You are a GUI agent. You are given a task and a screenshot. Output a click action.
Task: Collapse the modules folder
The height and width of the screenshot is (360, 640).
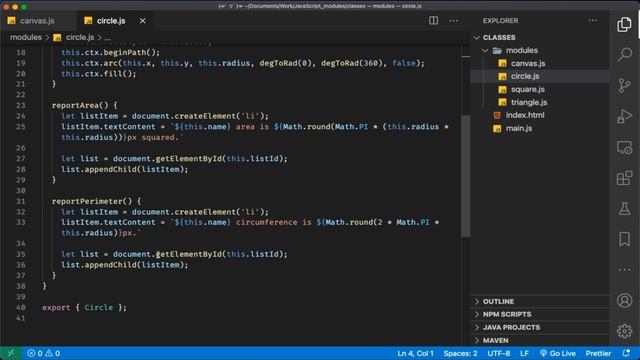tap(522, 50)
